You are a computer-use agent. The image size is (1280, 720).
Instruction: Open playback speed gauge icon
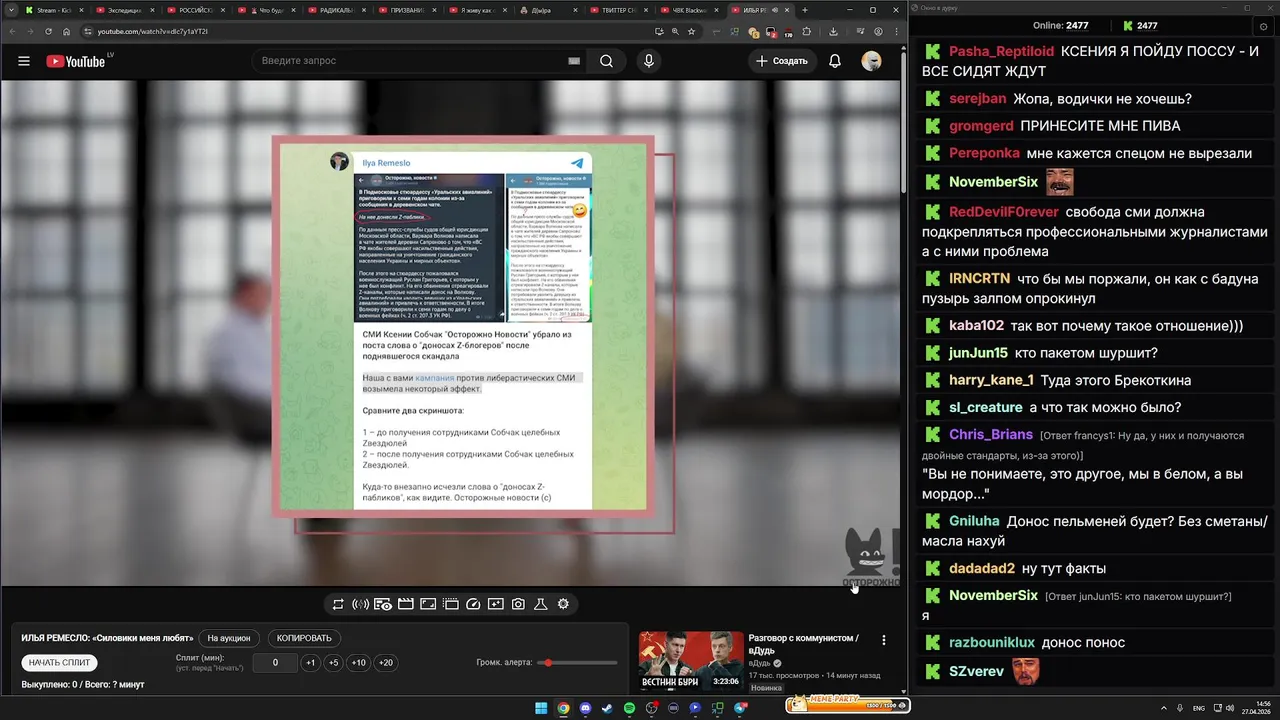474,604
